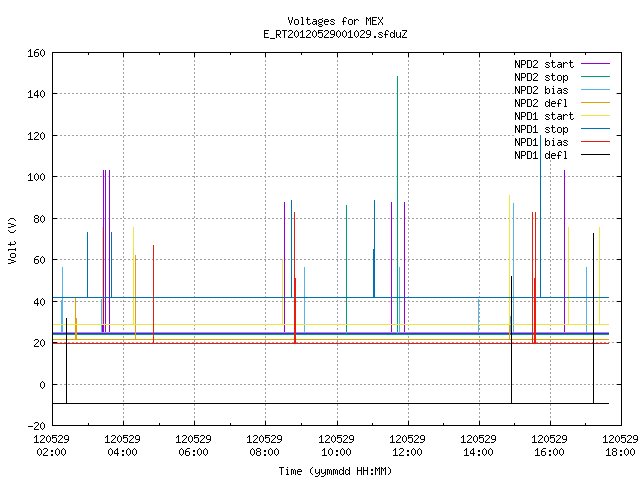
Task: Click the 'Voltages for MEX' chart title
Action: click(x=335, y=21)
